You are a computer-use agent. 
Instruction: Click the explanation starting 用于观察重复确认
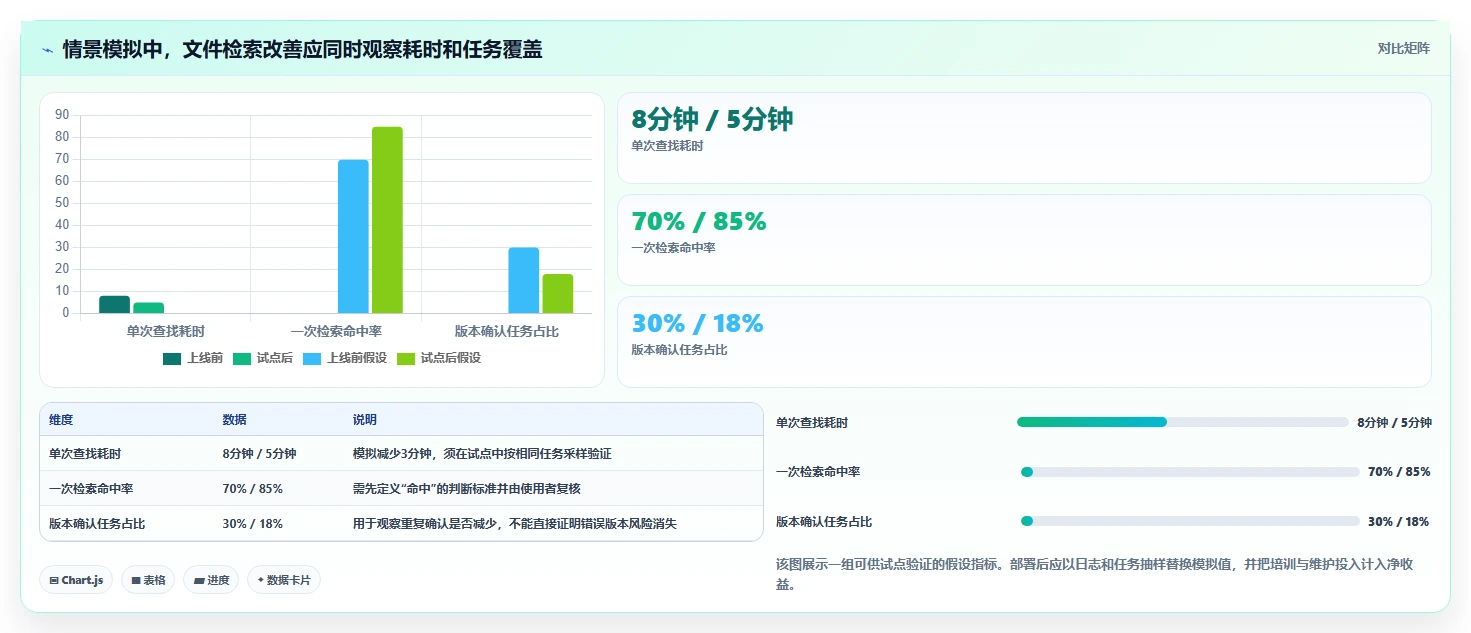pyautogui.click(x=515, y=524)
